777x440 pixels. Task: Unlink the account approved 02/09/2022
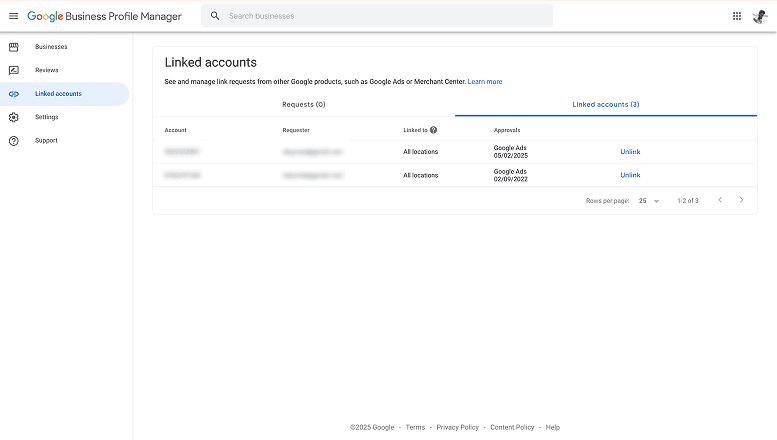630,175
